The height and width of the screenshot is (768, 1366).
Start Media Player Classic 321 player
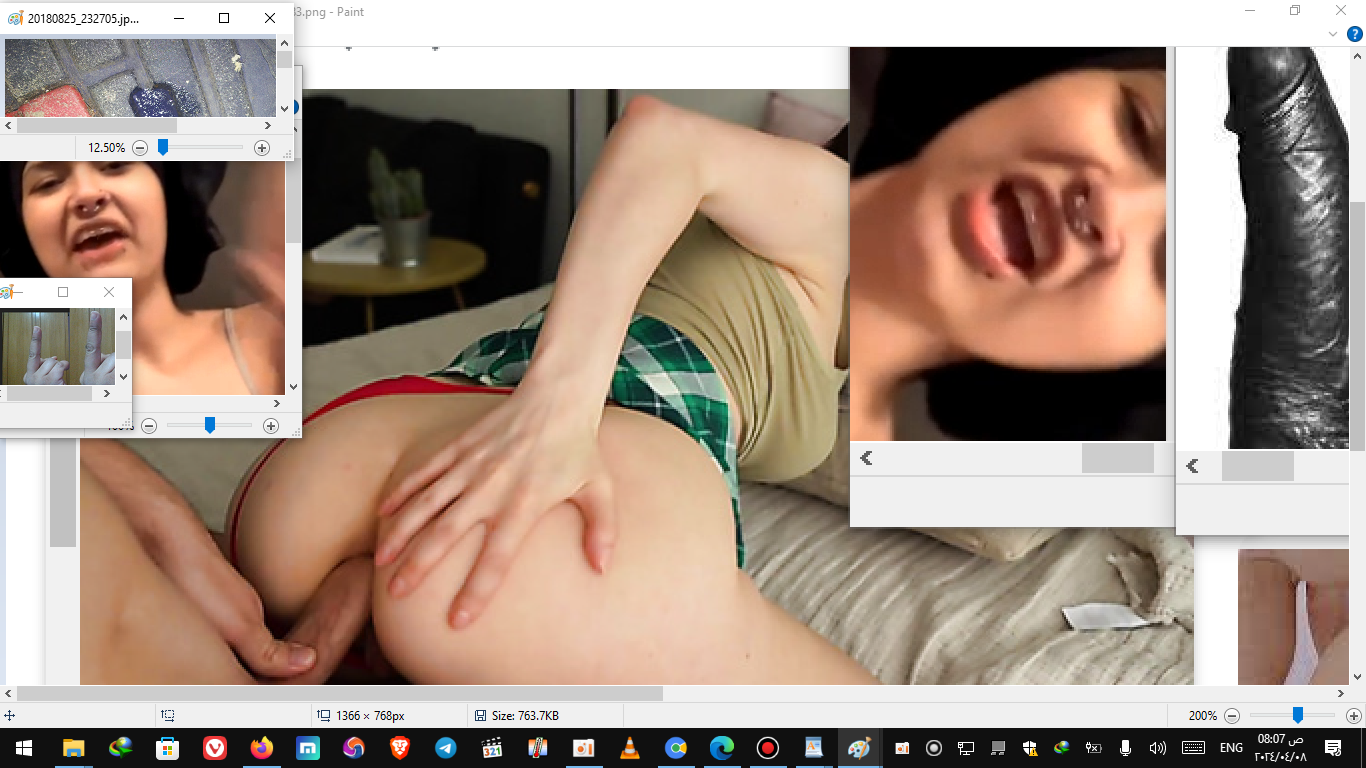point(491,747)
